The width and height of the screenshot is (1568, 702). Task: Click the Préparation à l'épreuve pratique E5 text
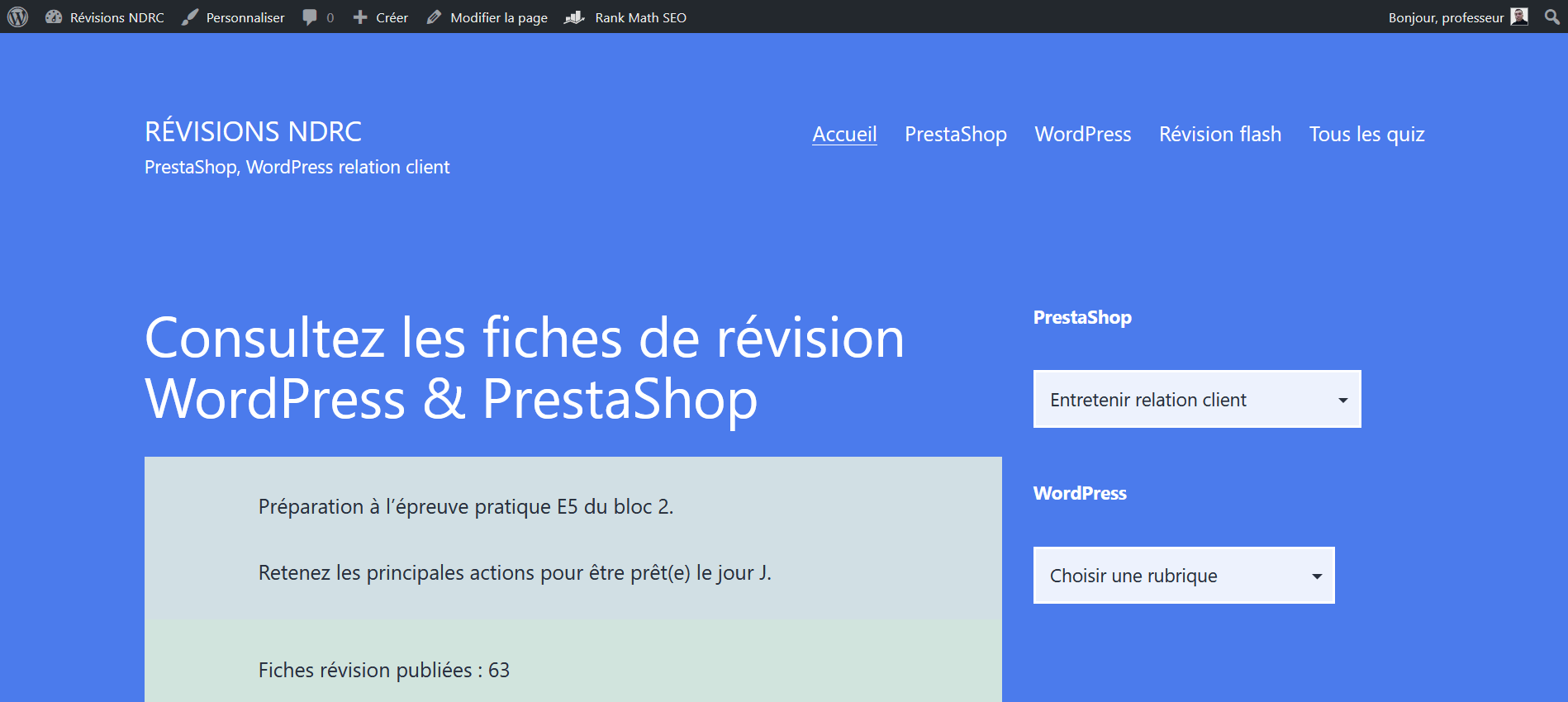click(x=466, y=506)
